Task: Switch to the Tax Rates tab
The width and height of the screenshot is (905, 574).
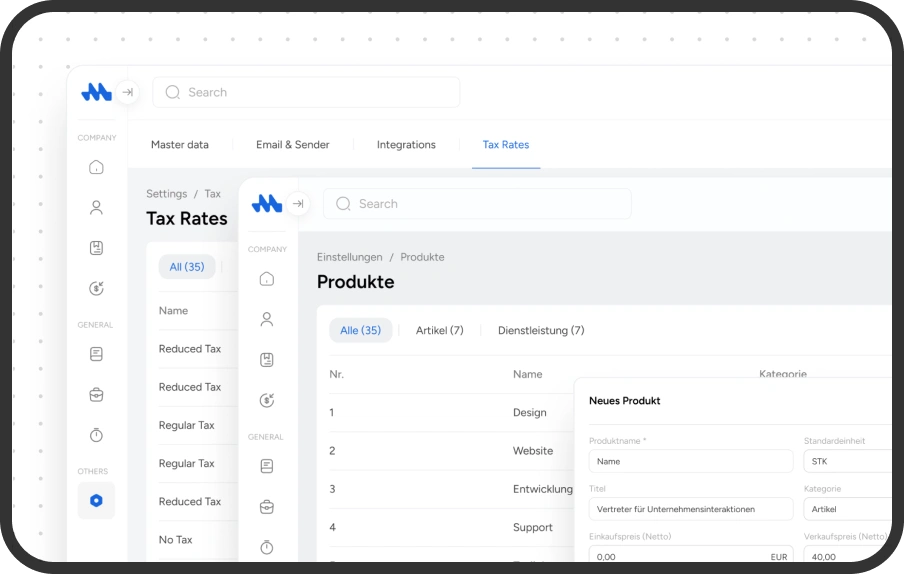Action: pos(505,145)
